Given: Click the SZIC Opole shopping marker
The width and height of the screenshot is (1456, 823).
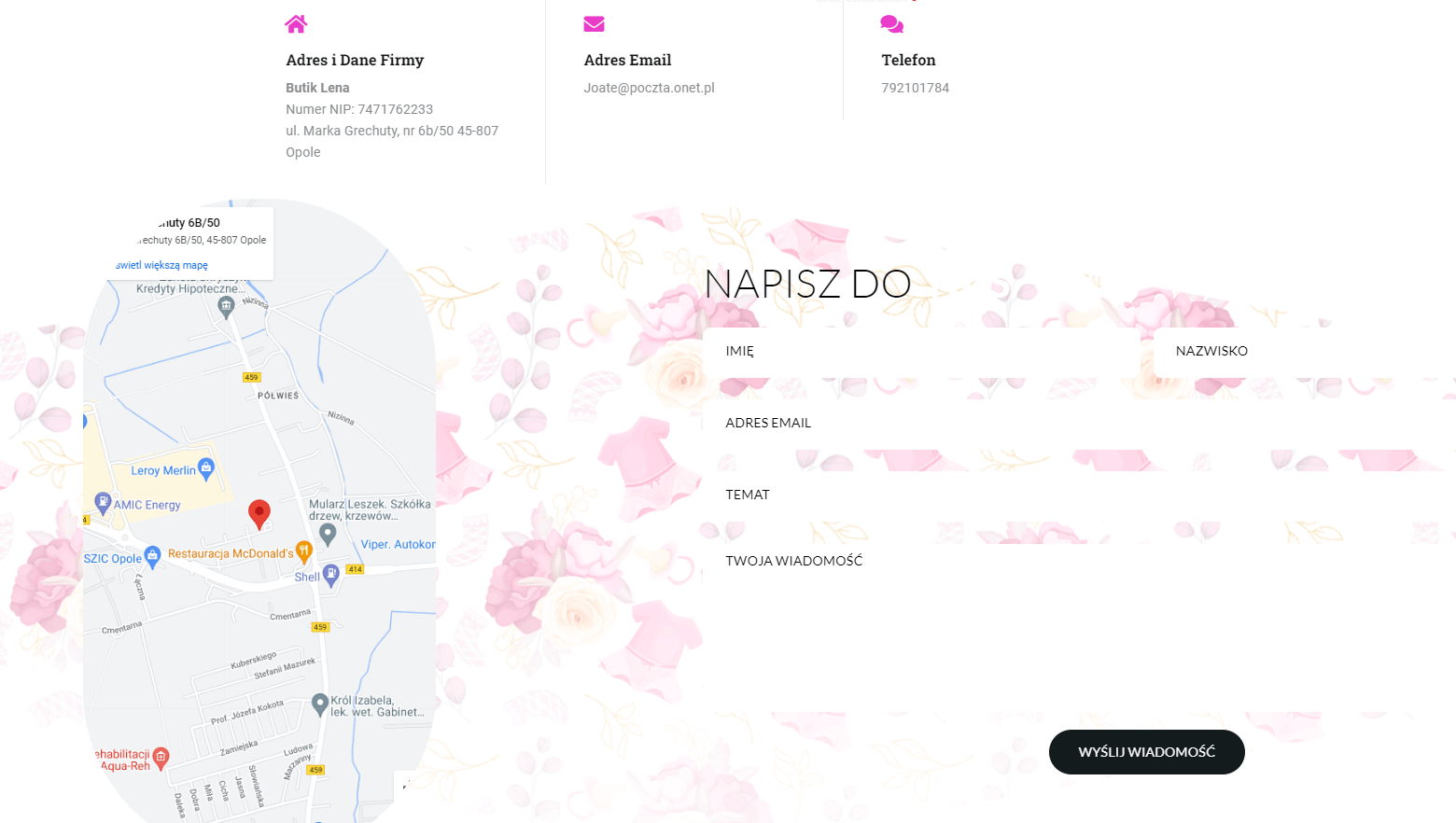Looking at the screenshot, I should 153,557.
